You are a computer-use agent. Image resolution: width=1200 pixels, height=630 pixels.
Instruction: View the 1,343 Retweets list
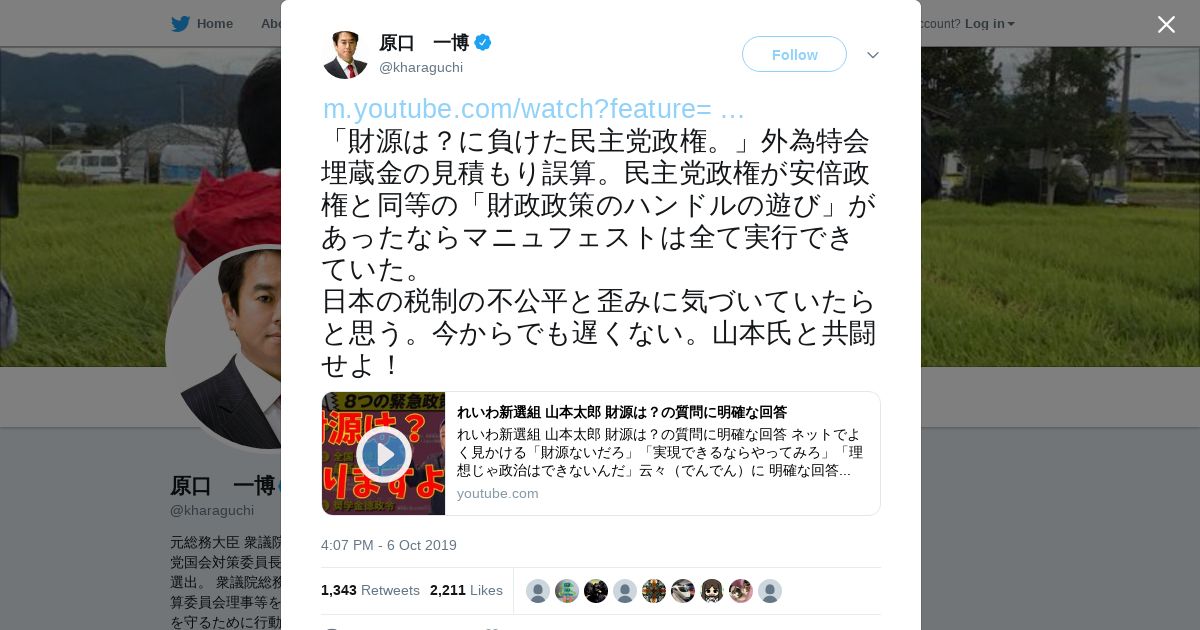370,590
